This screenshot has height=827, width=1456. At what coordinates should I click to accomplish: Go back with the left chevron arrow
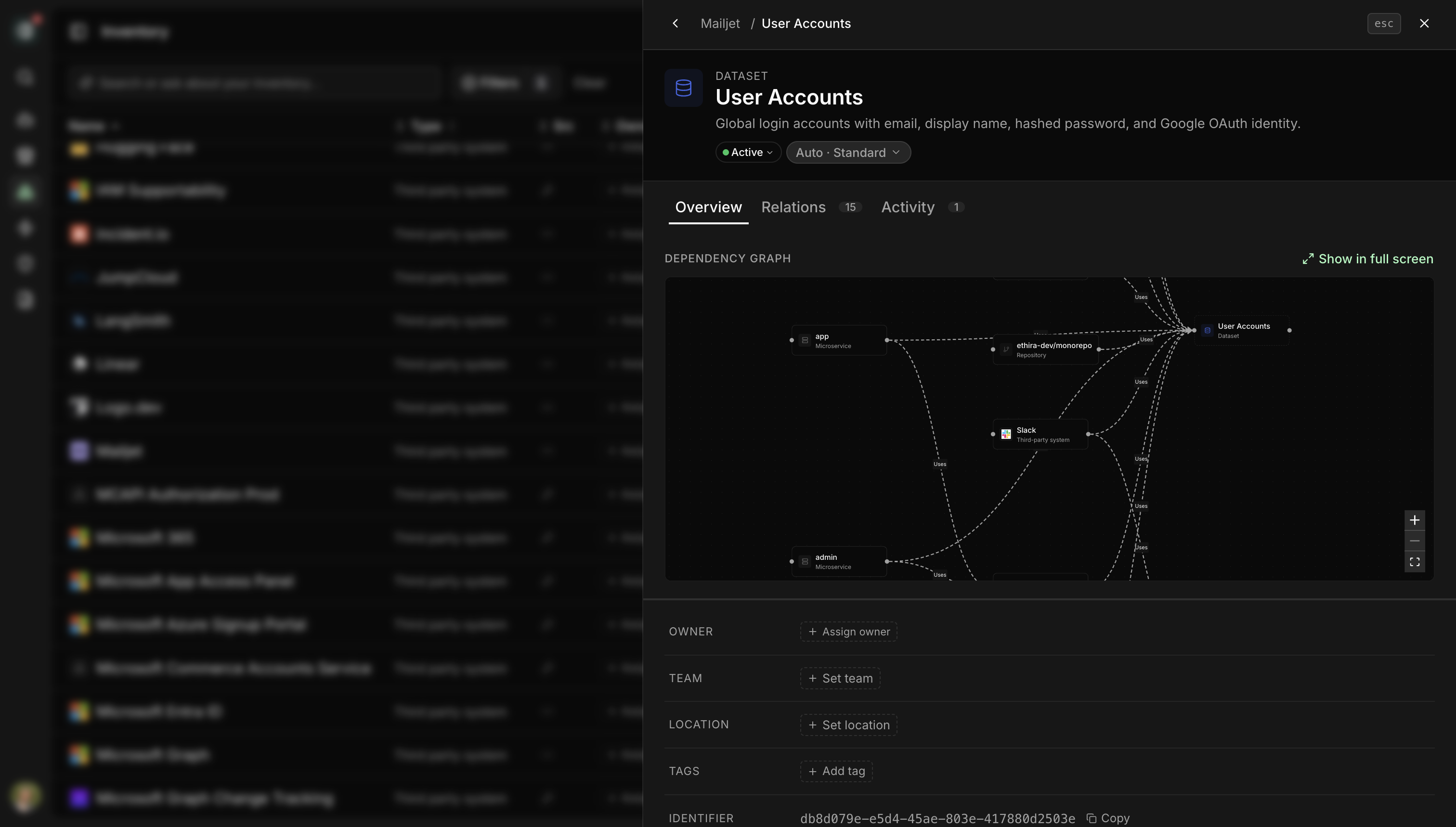click(x=675, y=23)
